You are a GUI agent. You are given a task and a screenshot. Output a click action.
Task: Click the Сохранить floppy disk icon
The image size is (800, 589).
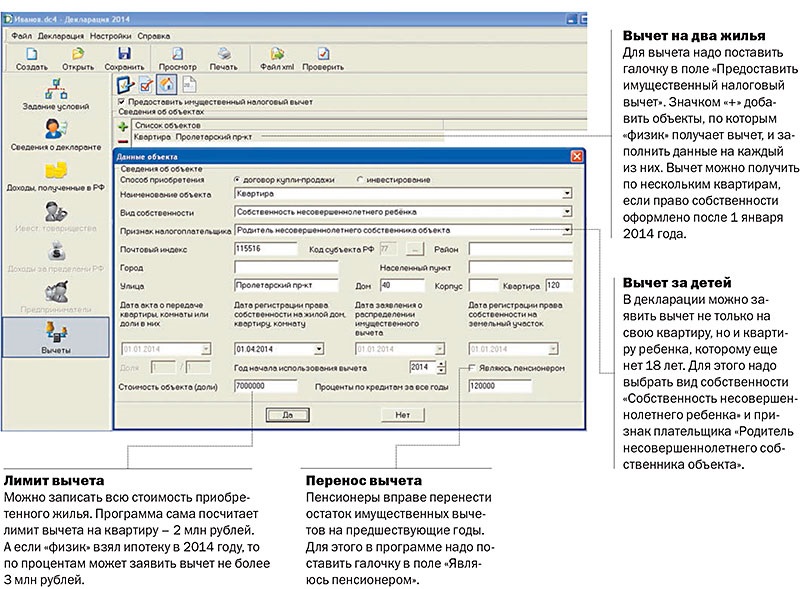coord(124,55)
